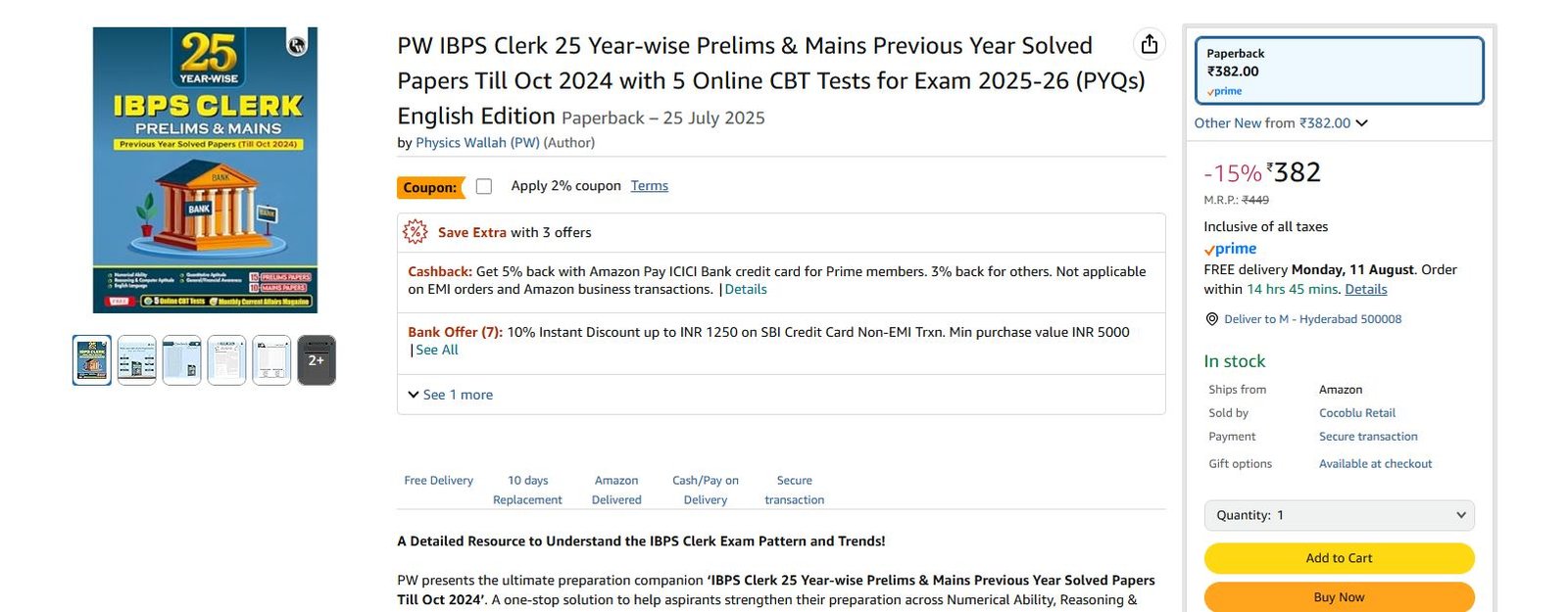Open the Cocoblu Retail seller link
The image size is (1568, 612).
tap(1356, 413)
